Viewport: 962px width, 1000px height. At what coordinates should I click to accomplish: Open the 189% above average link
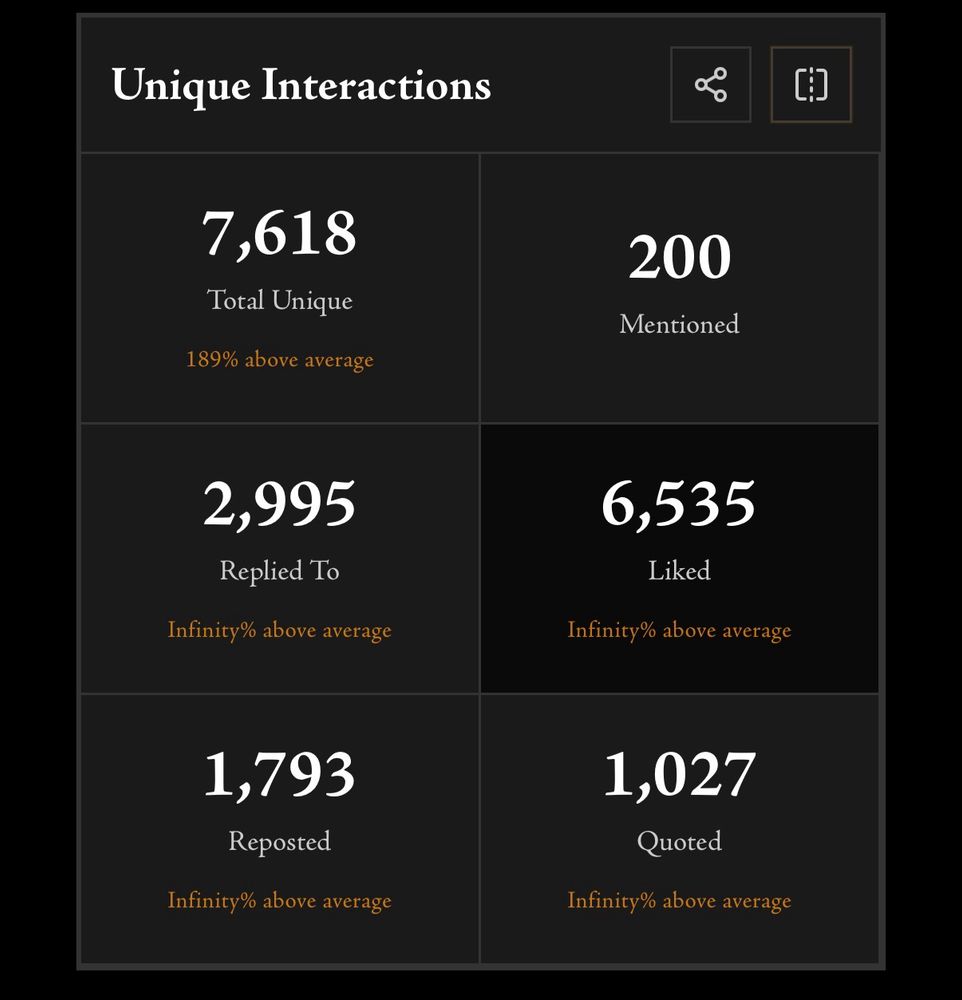click(x=280, y=359)
